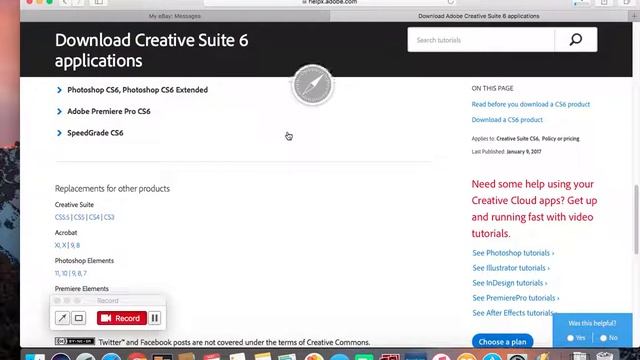Jump to 'Download a CS6 product' link
This screenshot has height=360, width=640.
click(x=507, y=120)
